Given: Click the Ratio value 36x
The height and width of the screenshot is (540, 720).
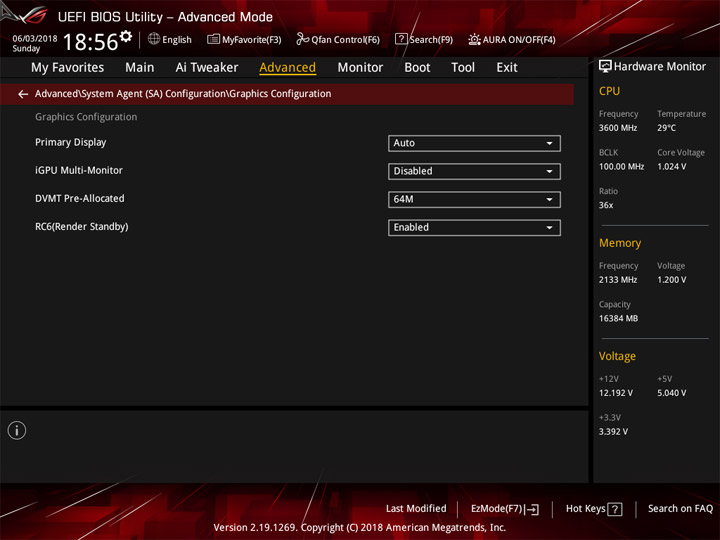Looking at the screenshot, I should pos(606,205).
